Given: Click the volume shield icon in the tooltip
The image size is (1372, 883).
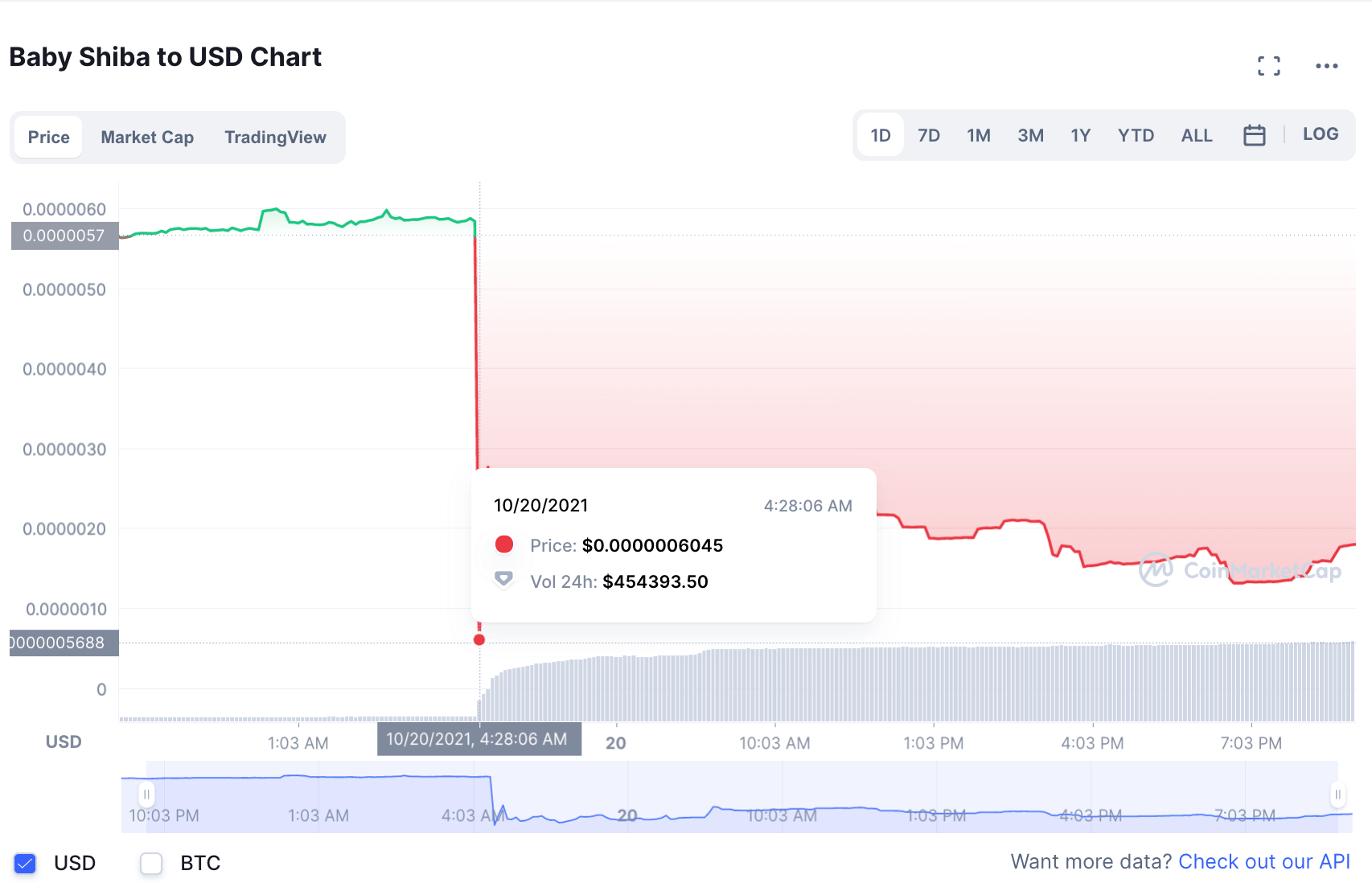Looking at the screenshot, I should 503,578.
